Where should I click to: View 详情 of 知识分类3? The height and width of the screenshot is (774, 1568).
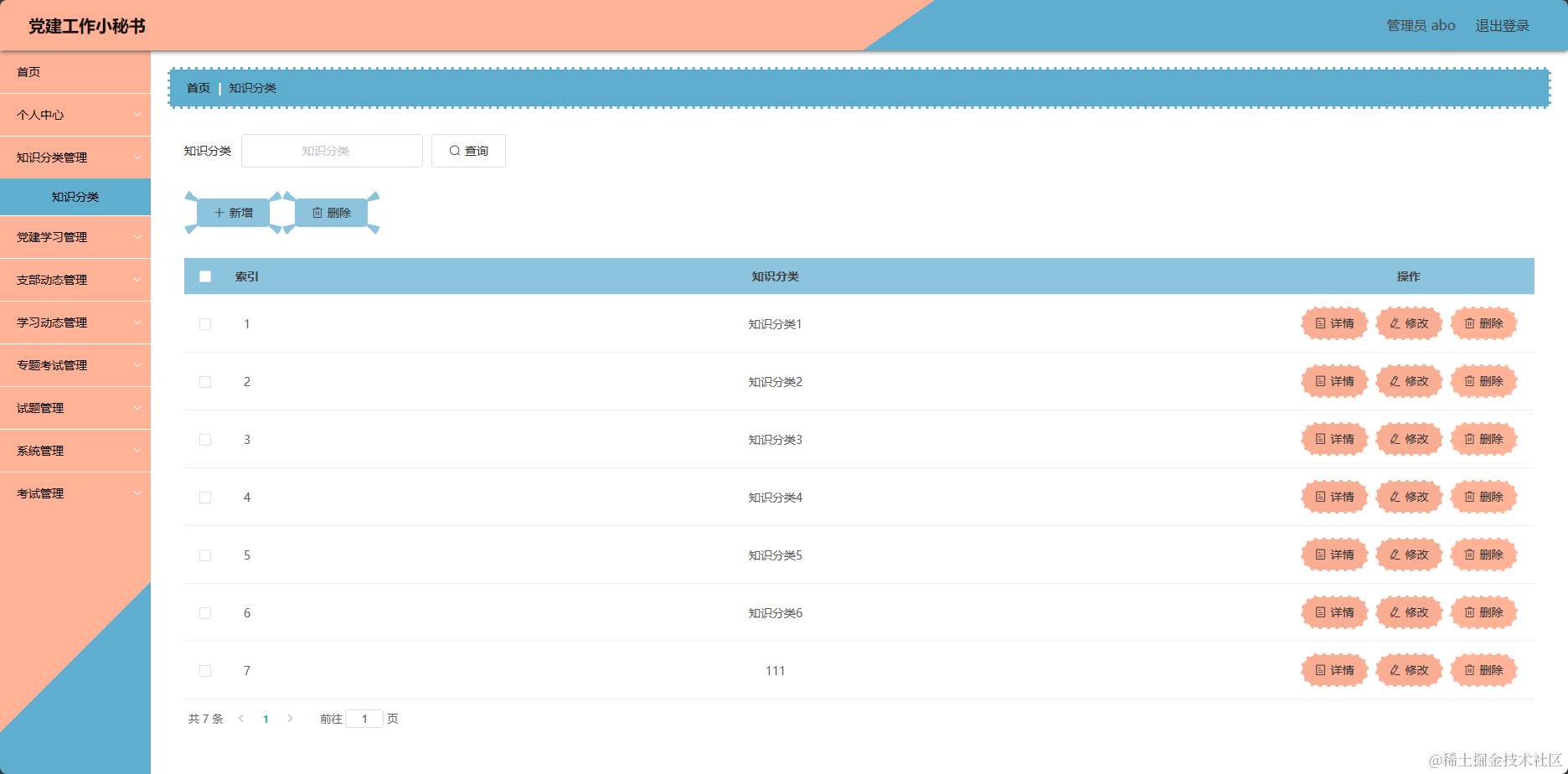pos(1334,439)
